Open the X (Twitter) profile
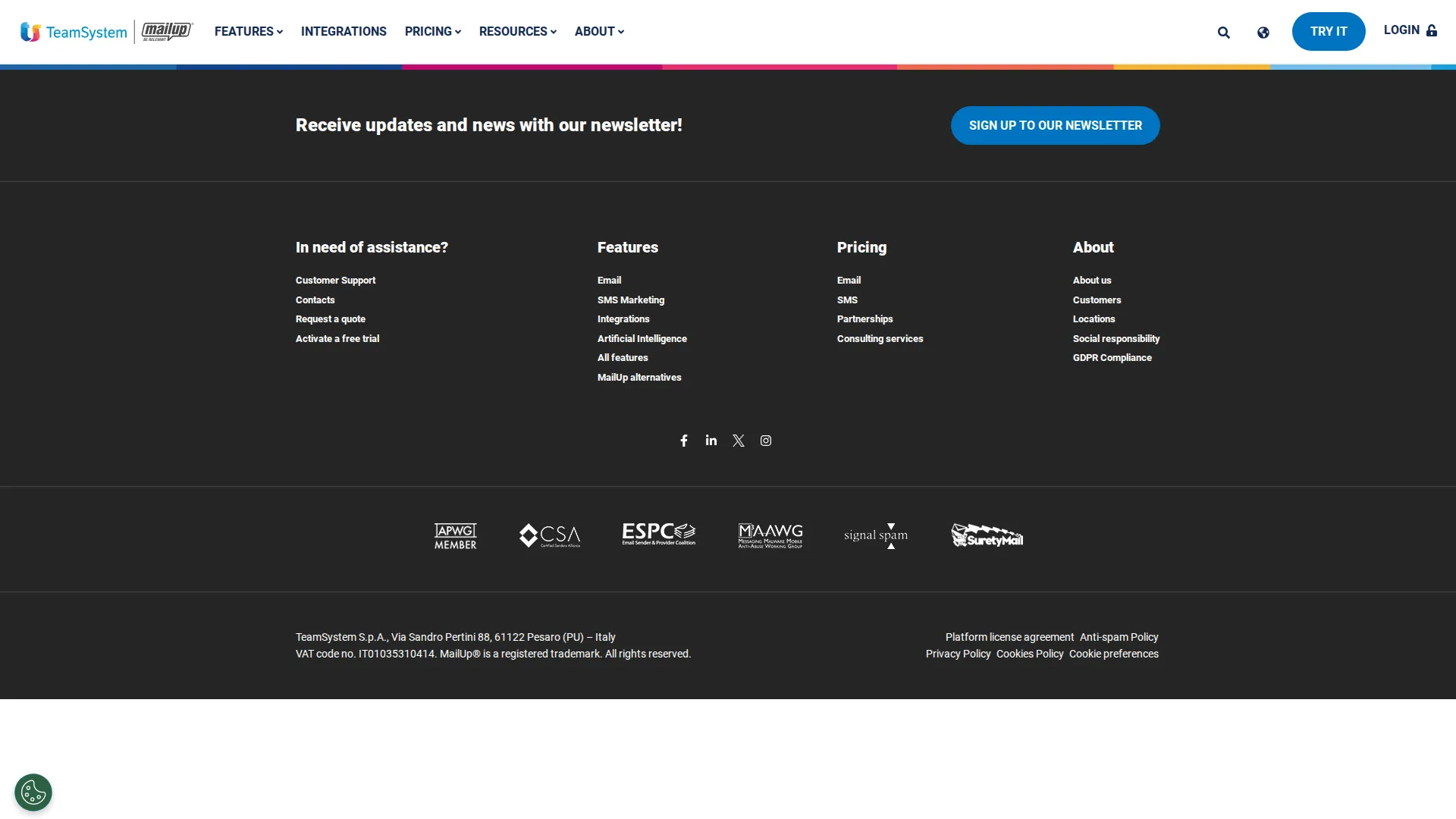Image resolution: width=1456 pixels, height=819 pixels. coord(738,441)
